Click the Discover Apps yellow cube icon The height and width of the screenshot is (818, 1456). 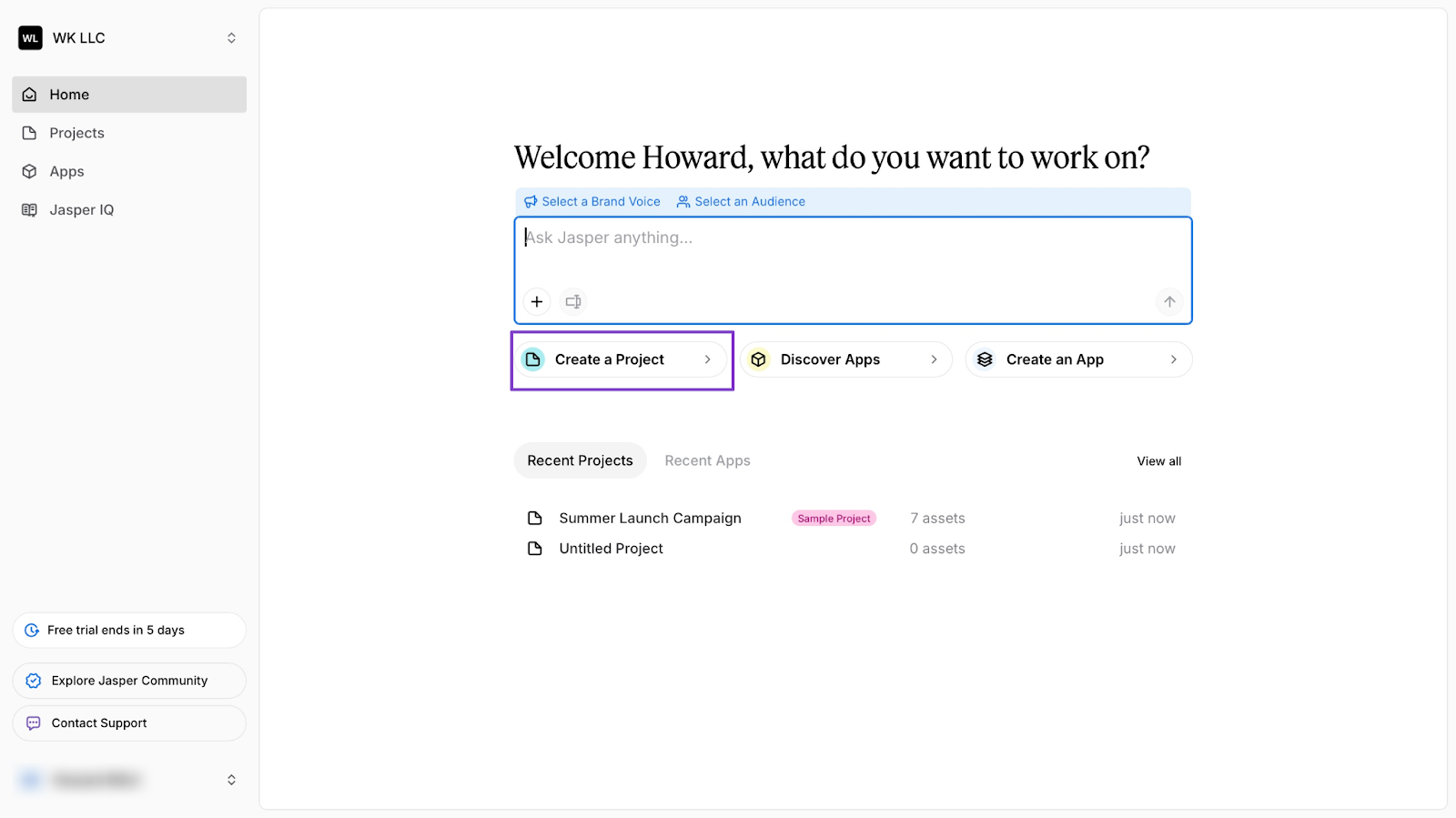(759, 360)
